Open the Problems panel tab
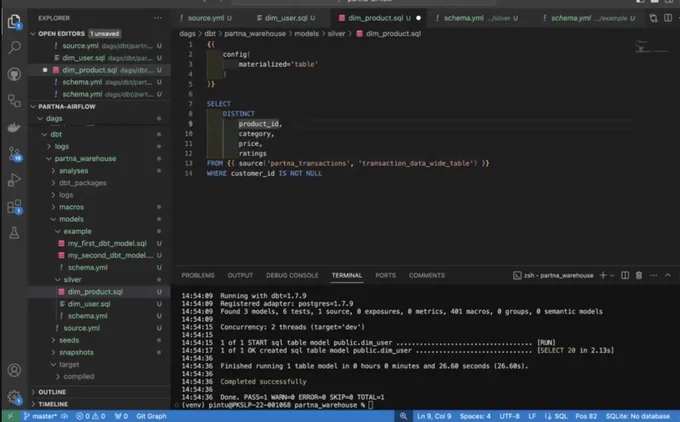 coord(198,275)
